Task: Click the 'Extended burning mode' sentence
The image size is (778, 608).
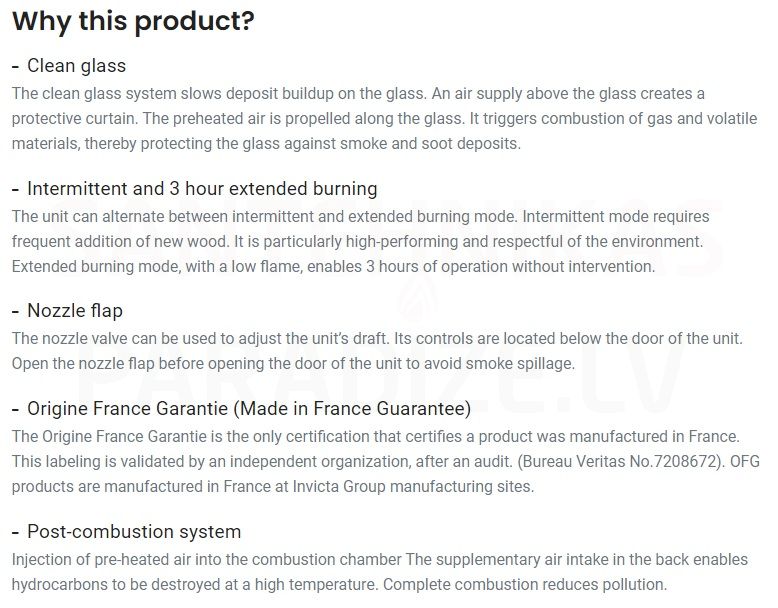Action: tap(333, 267)
